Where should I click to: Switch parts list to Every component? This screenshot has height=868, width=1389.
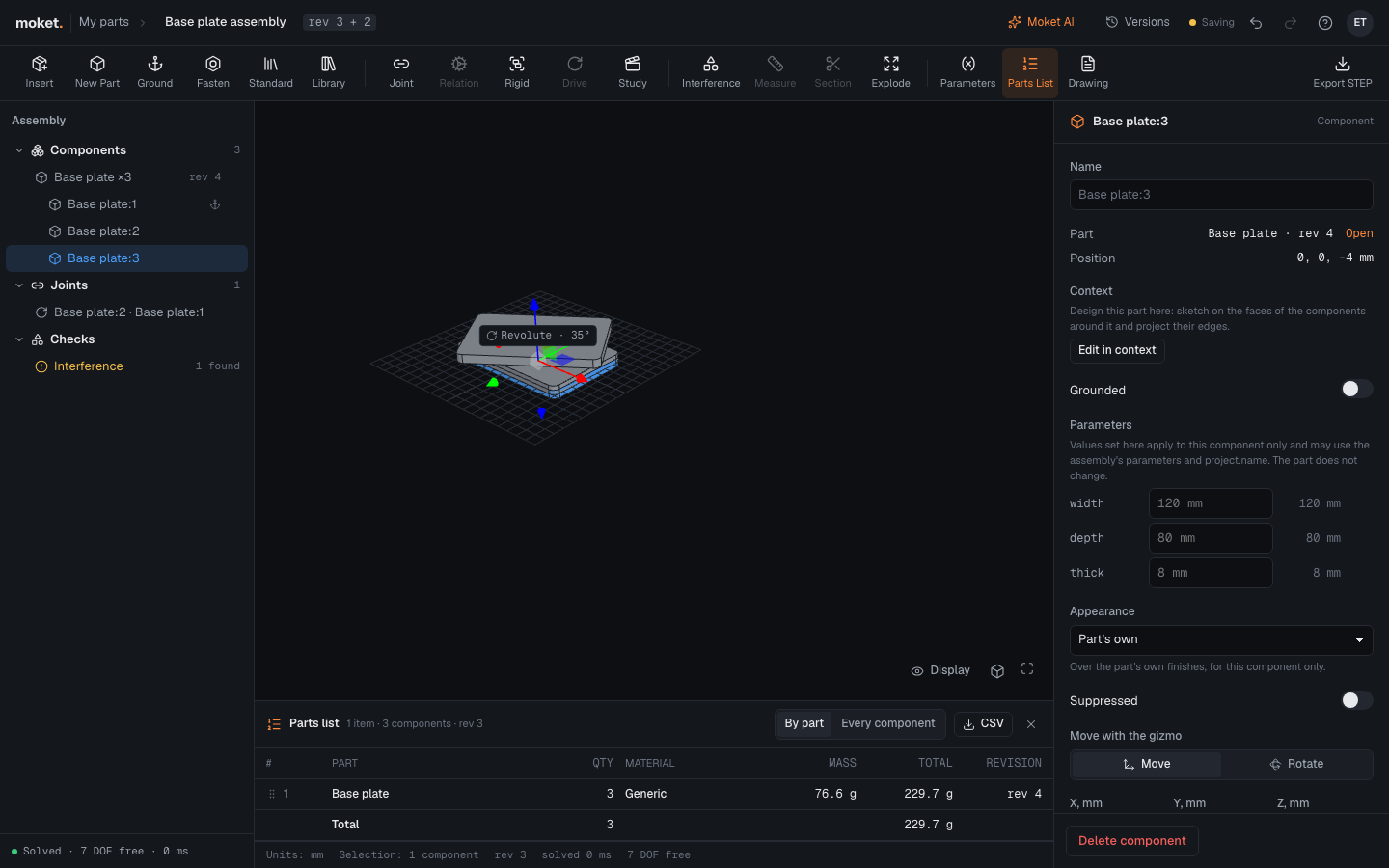pos(887,723)
